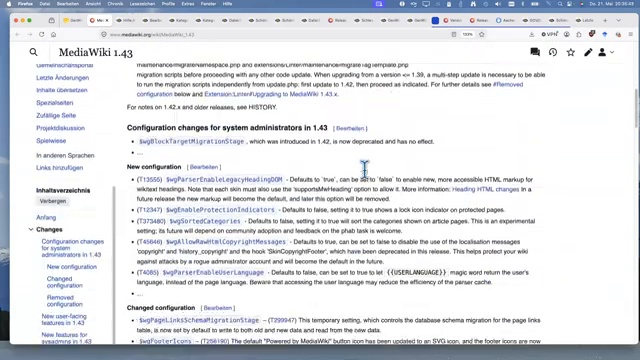
Task: Open the Lesezeichen menu
Action: click(142, 4)
